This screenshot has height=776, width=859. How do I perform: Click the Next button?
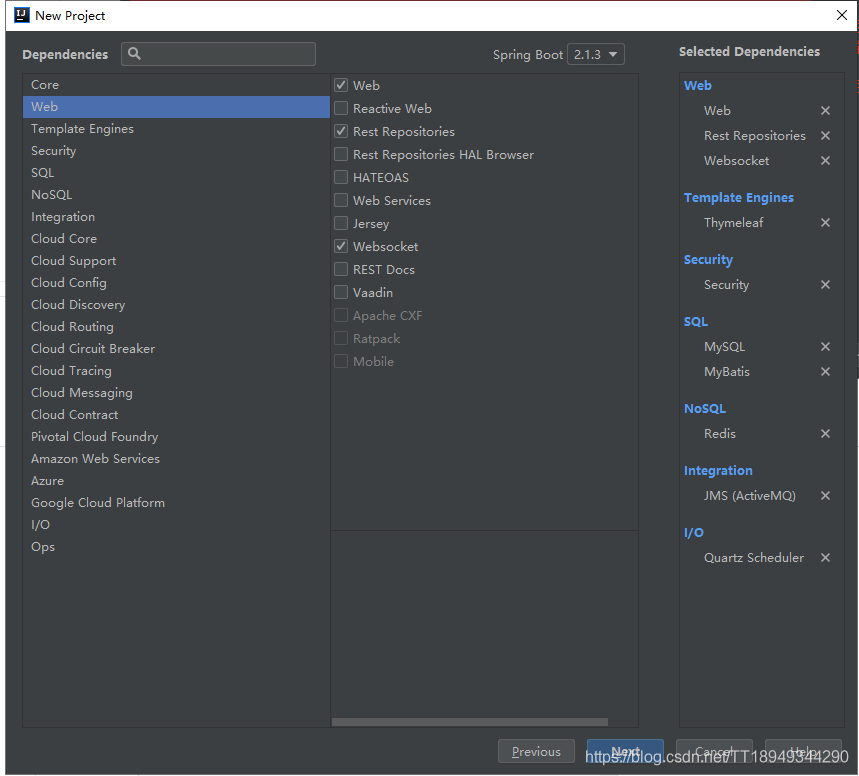pos(625,751)
